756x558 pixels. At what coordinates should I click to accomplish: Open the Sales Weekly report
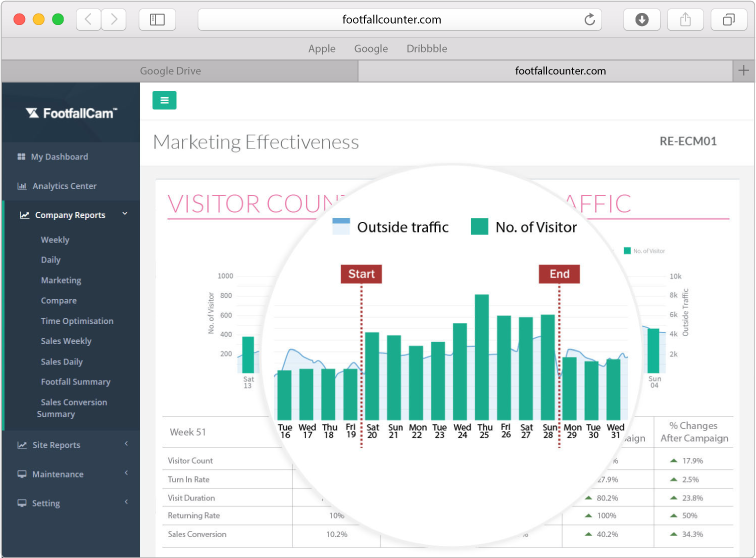(66, 341)
